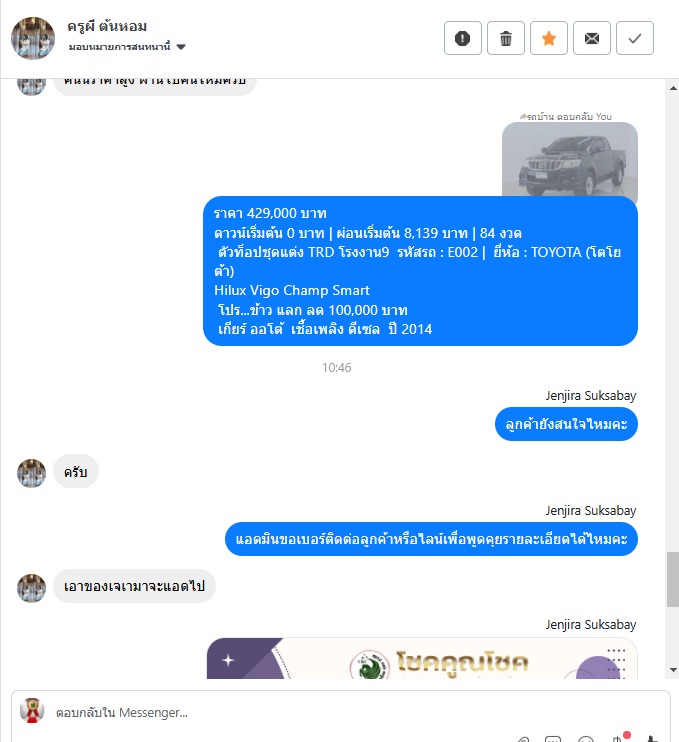This screenshot has height=742, width=679.
Task: Click the เอาของเจเามาจะแอดไป customer message
Action: tap(134, 586)
